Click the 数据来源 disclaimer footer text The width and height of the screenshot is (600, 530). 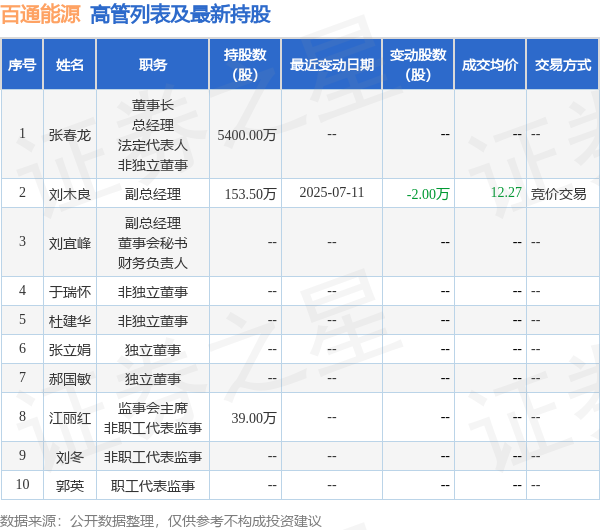[x=161, y=521]
